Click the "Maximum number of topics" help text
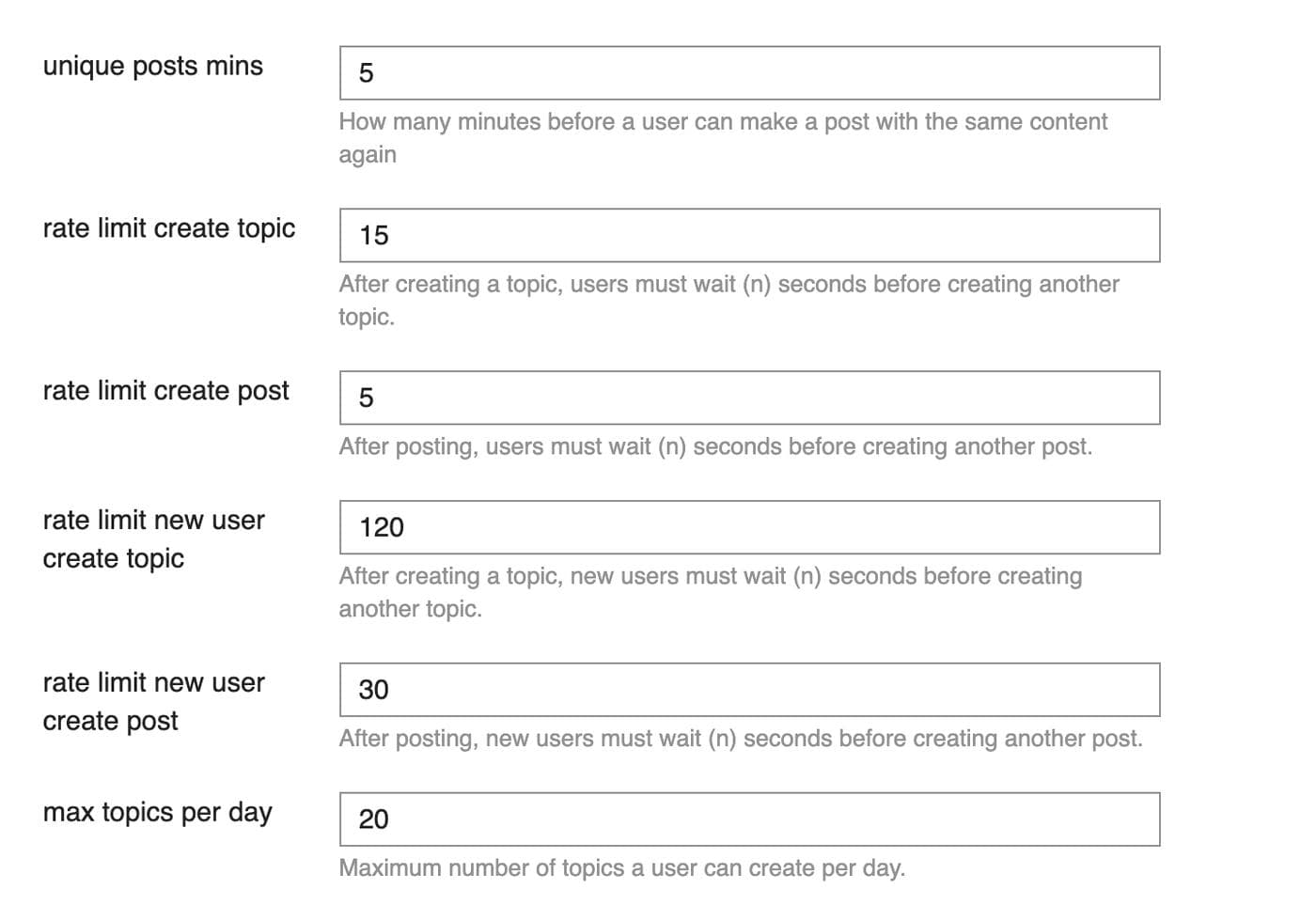Image resolution: width=1316 pixels, height=905 pixels. (x=621, y=868)
